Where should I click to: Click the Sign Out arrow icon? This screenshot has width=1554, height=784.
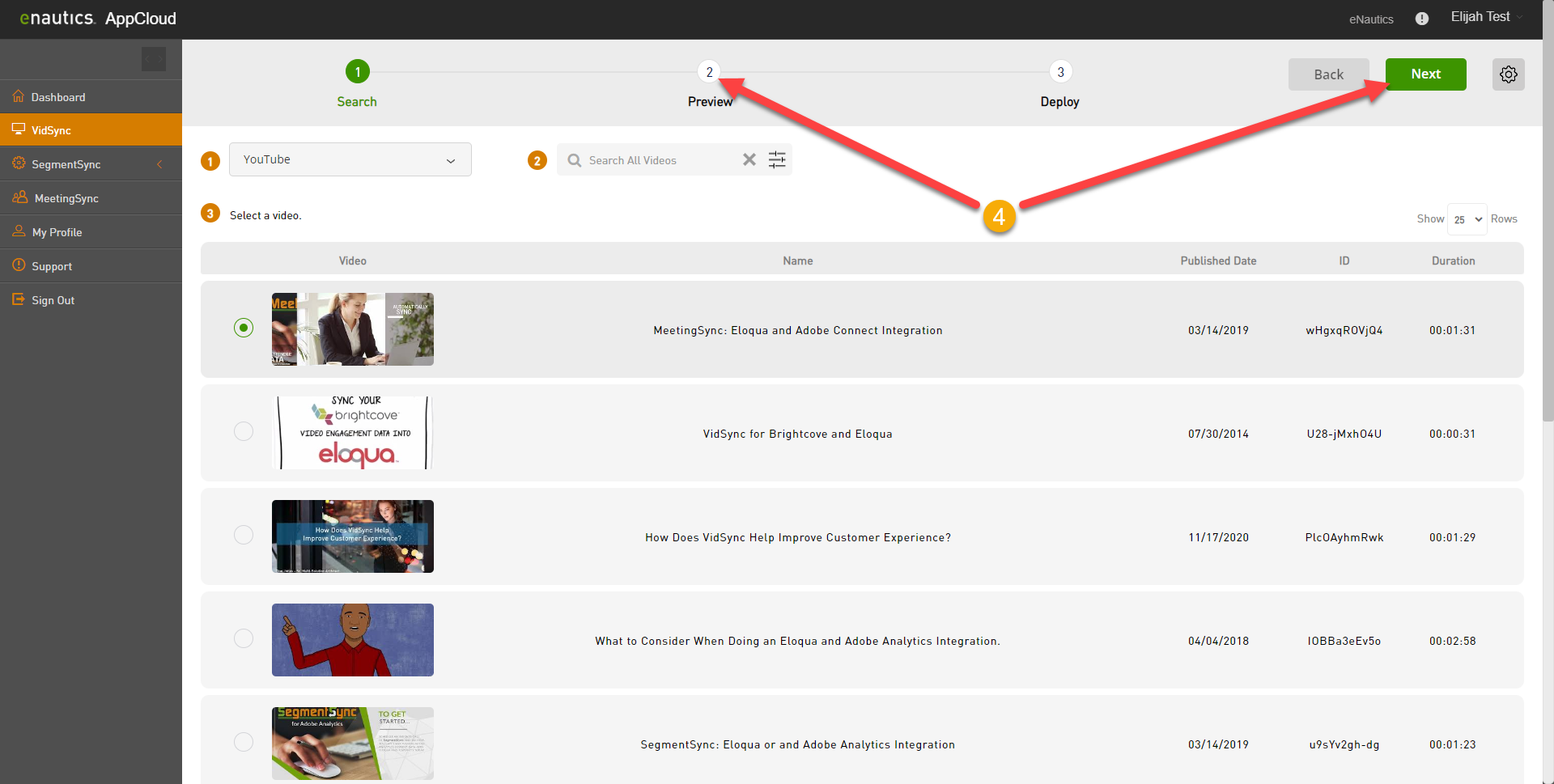pyautogui.click(x=19, y=299)
